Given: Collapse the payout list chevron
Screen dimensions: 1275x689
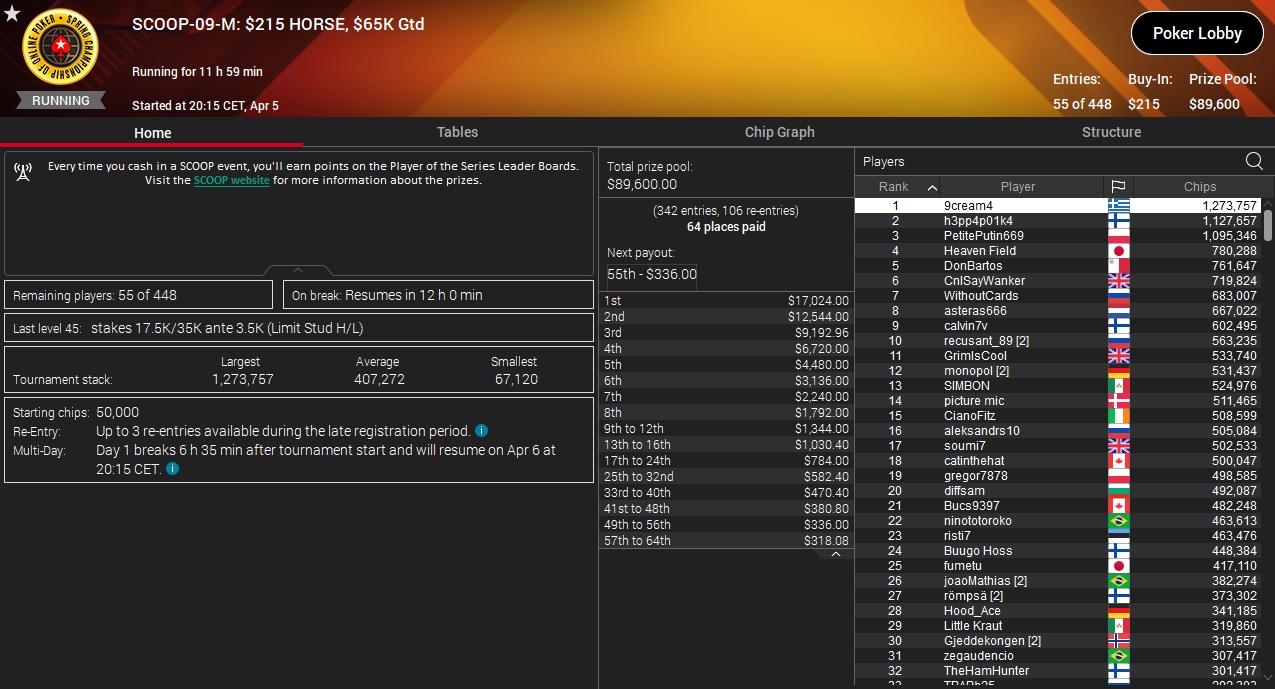Looking at the screenshot, I should click(x=836, y=554).
